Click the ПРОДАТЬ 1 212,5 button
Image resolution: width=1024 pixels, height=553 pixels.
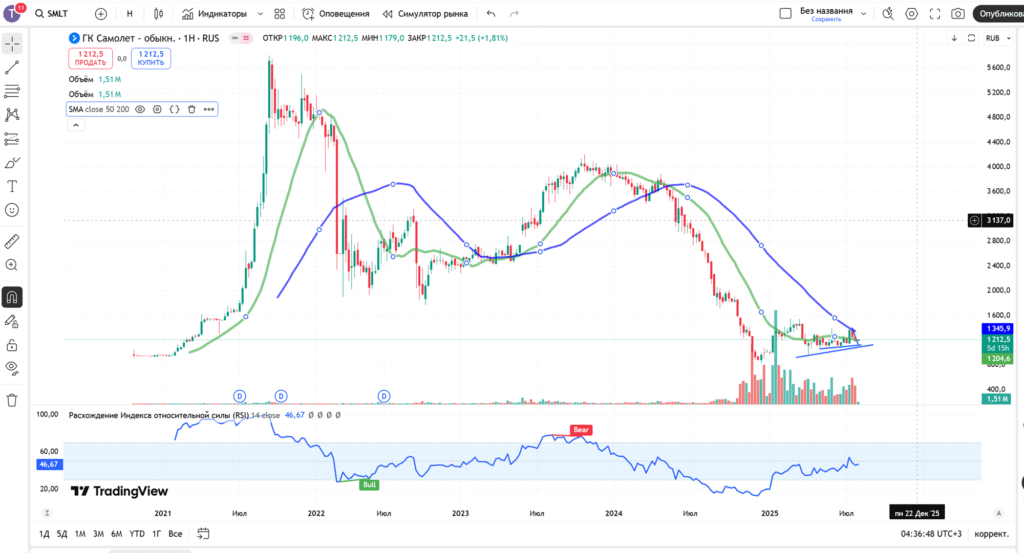click(x=90, y=58)
